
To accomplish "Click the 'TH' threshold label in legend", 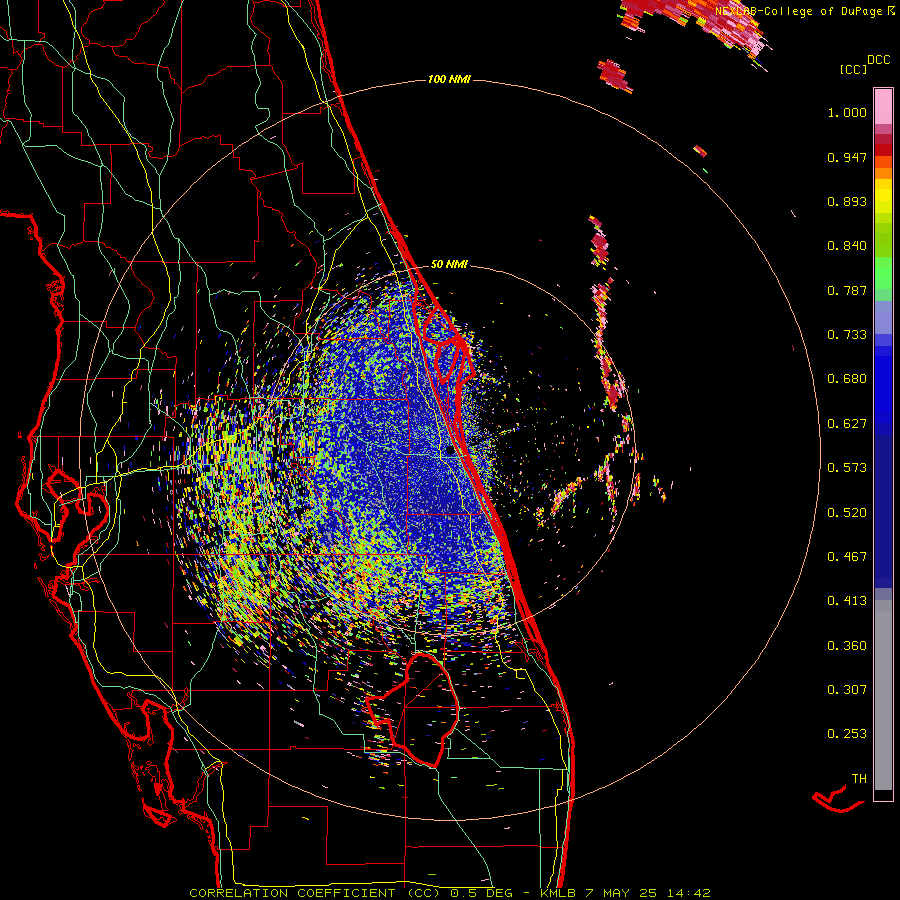I will click(x=859, y=779).
